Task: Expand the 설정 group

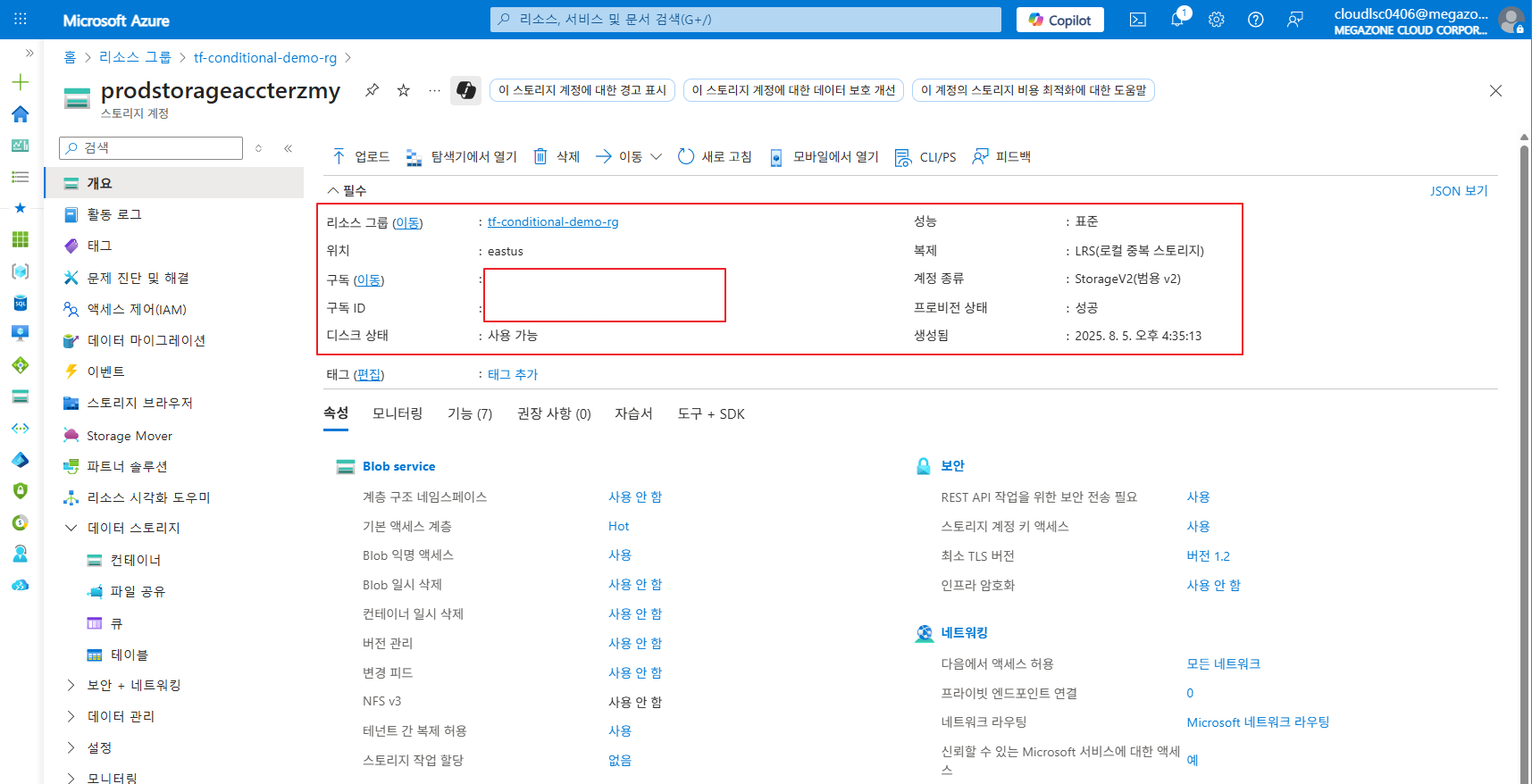Action: point(71,747)
